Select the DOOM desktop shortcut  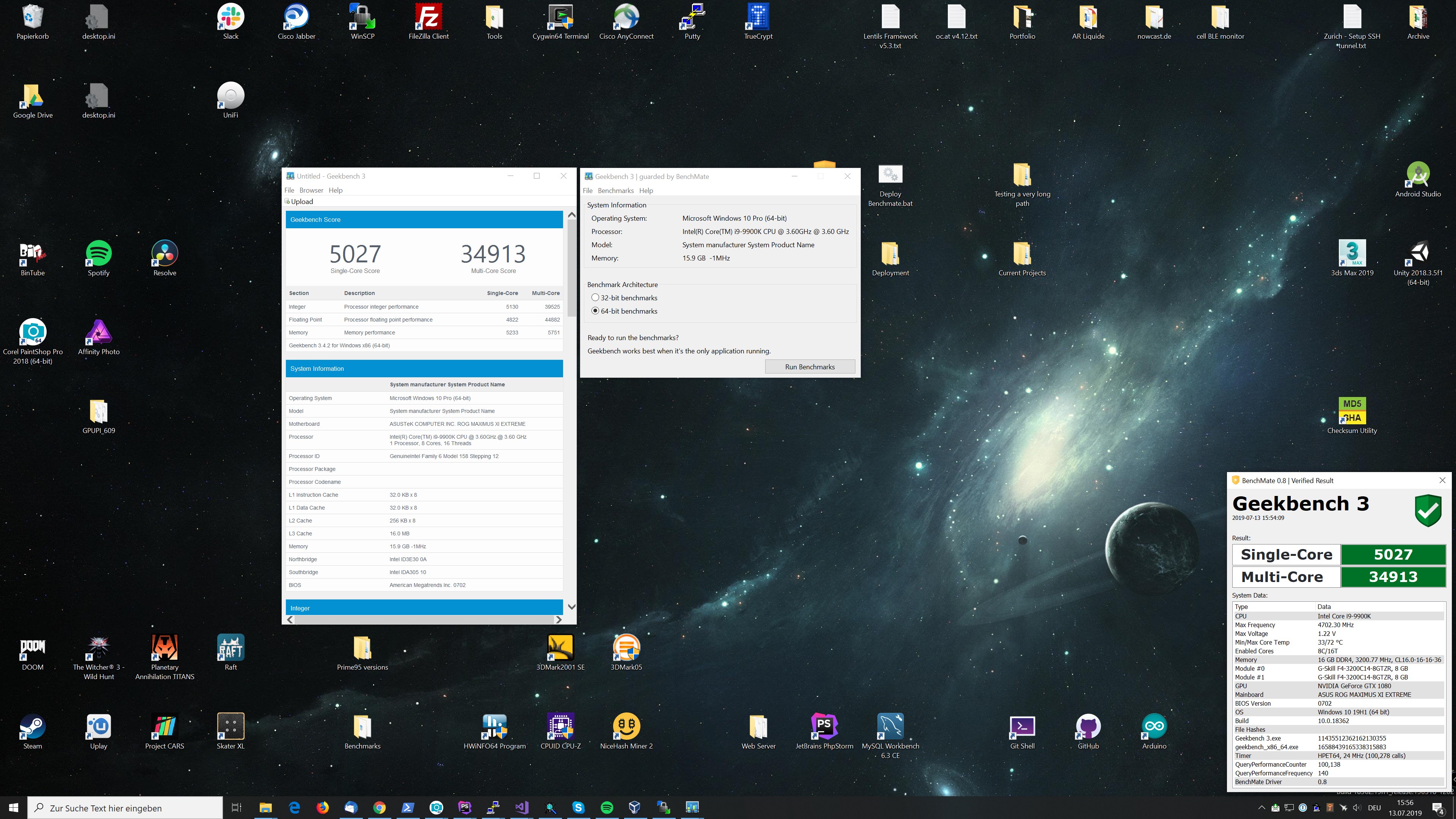point(33,653)
